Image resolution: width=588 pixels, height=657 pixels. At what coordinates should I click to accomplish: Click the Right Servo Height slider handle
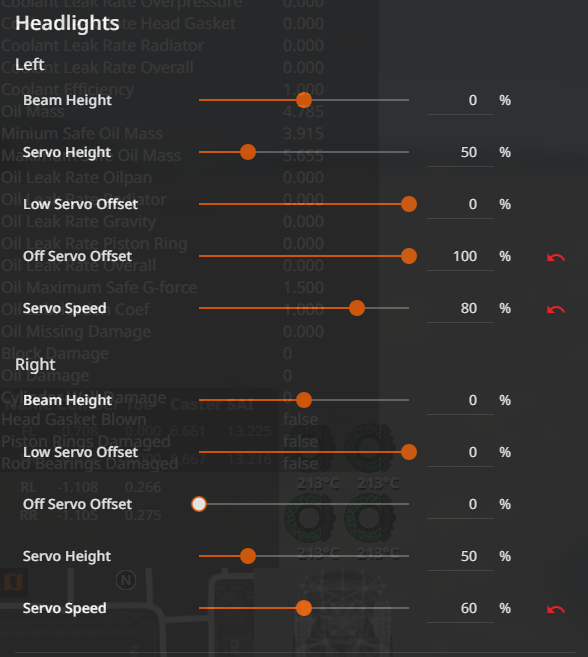(248, 556)
